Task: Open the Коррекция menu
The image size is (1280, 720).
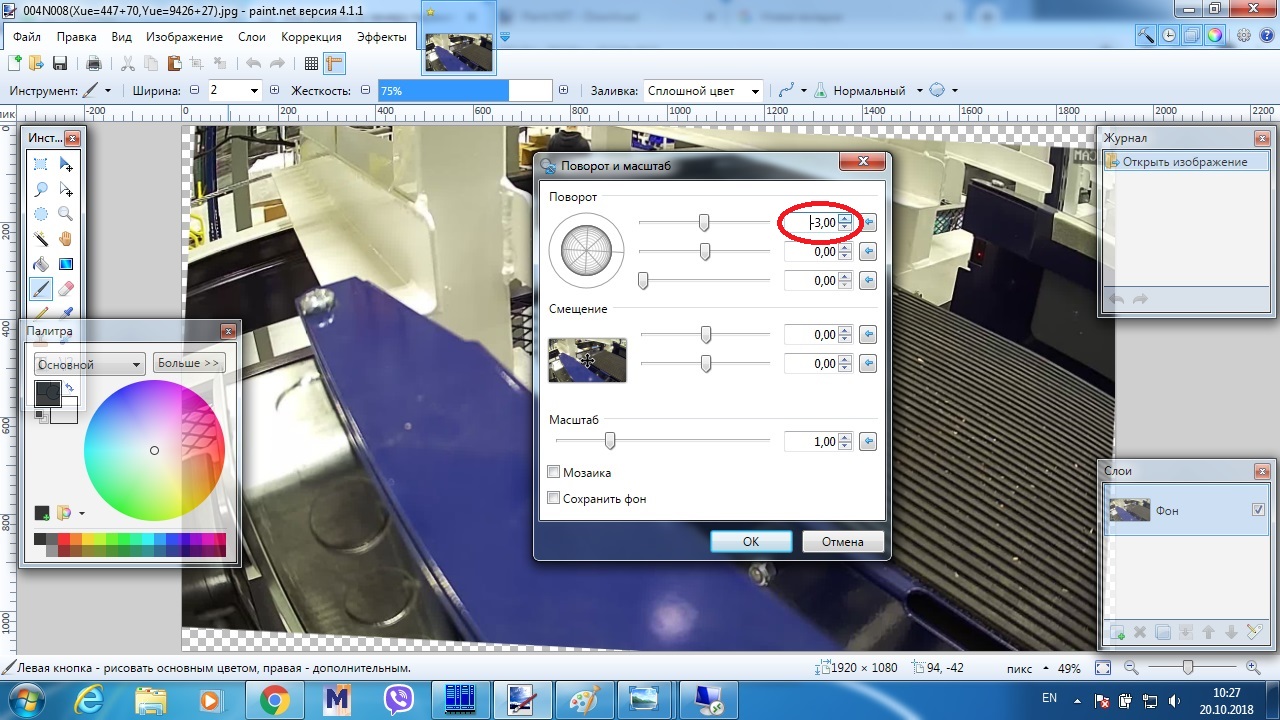Action: [x=312, y=37]
